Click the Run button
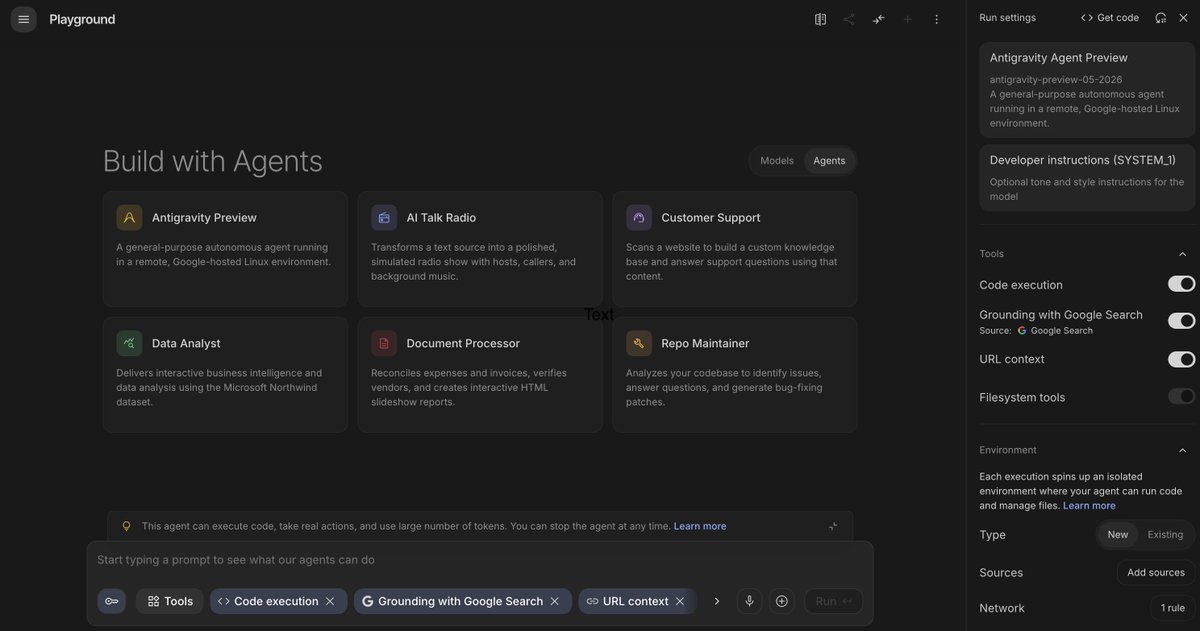 pyautogui.click(x=833, y=601)
